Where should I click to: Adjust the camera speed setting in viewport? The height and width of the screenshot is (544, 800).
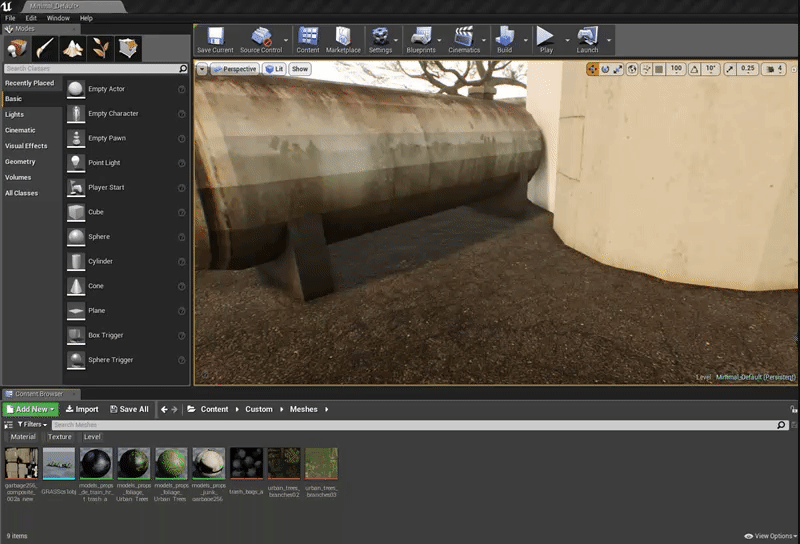pyautogui.click(x=773, y=69)
